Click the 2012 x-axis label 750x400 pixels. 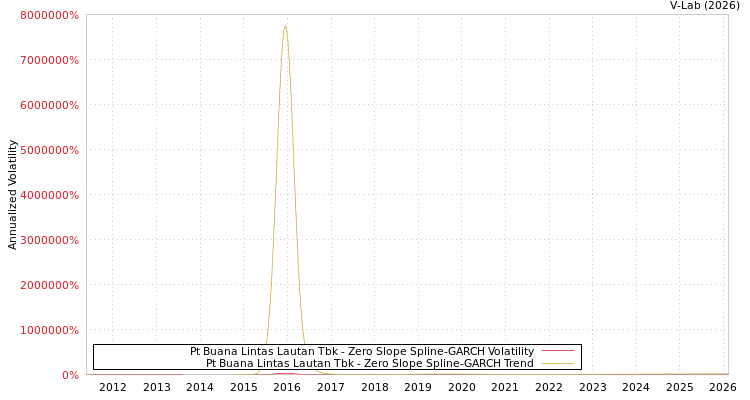tap(113, 387)
